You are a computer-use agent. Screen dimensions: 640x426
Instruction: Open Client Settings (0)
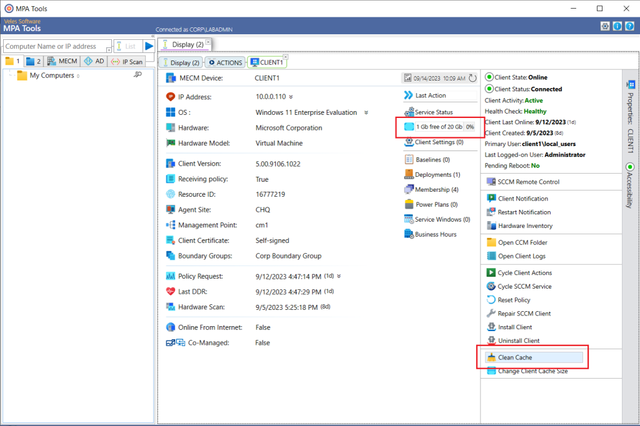click(434, 142)
